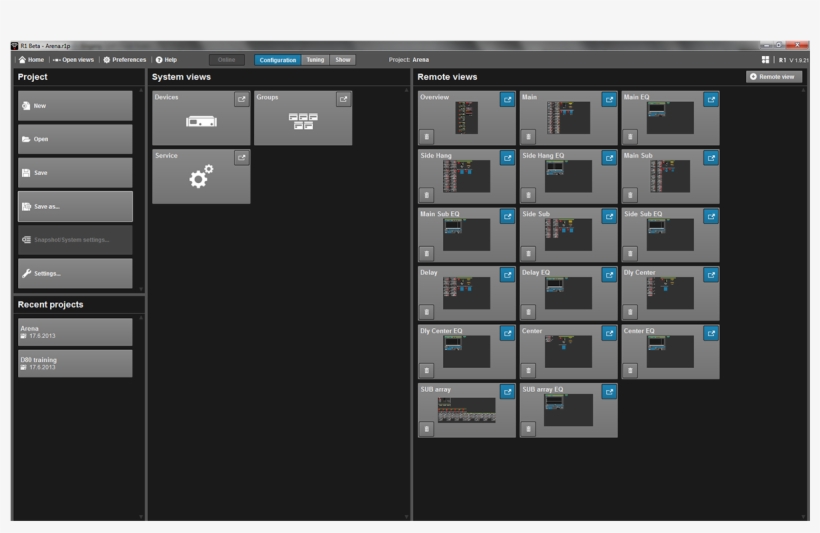Delete the Overview remote view with trash icon
820x533 pixels.
pyautogui.click(x=427, y=137)
